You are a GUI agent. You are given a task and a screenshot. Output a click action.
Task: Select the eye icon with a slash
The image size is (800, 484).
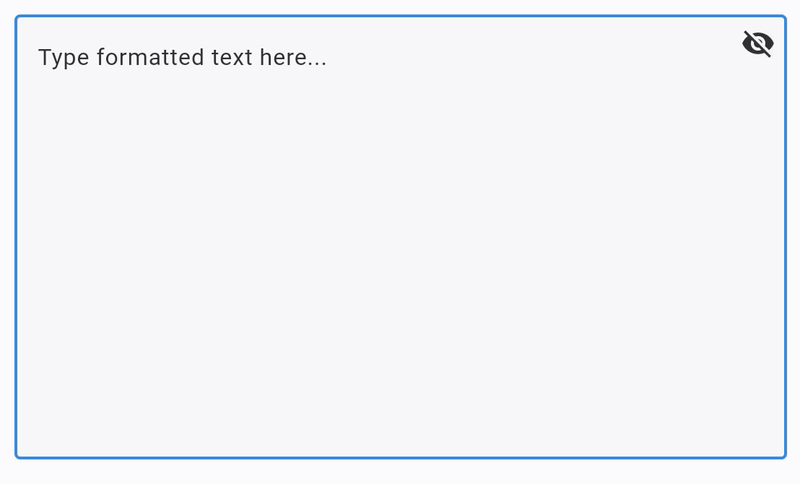click(758, 44)
